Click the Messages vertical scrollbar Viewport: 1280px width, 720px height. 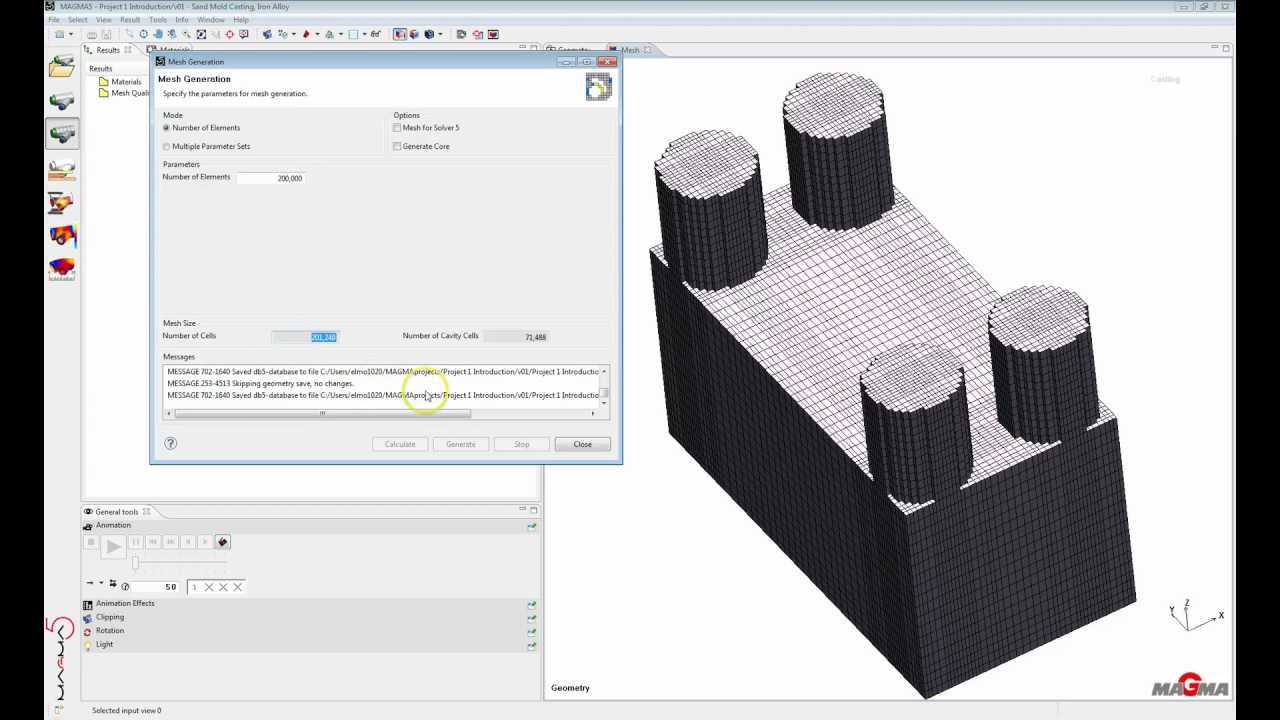pos(604,392)
